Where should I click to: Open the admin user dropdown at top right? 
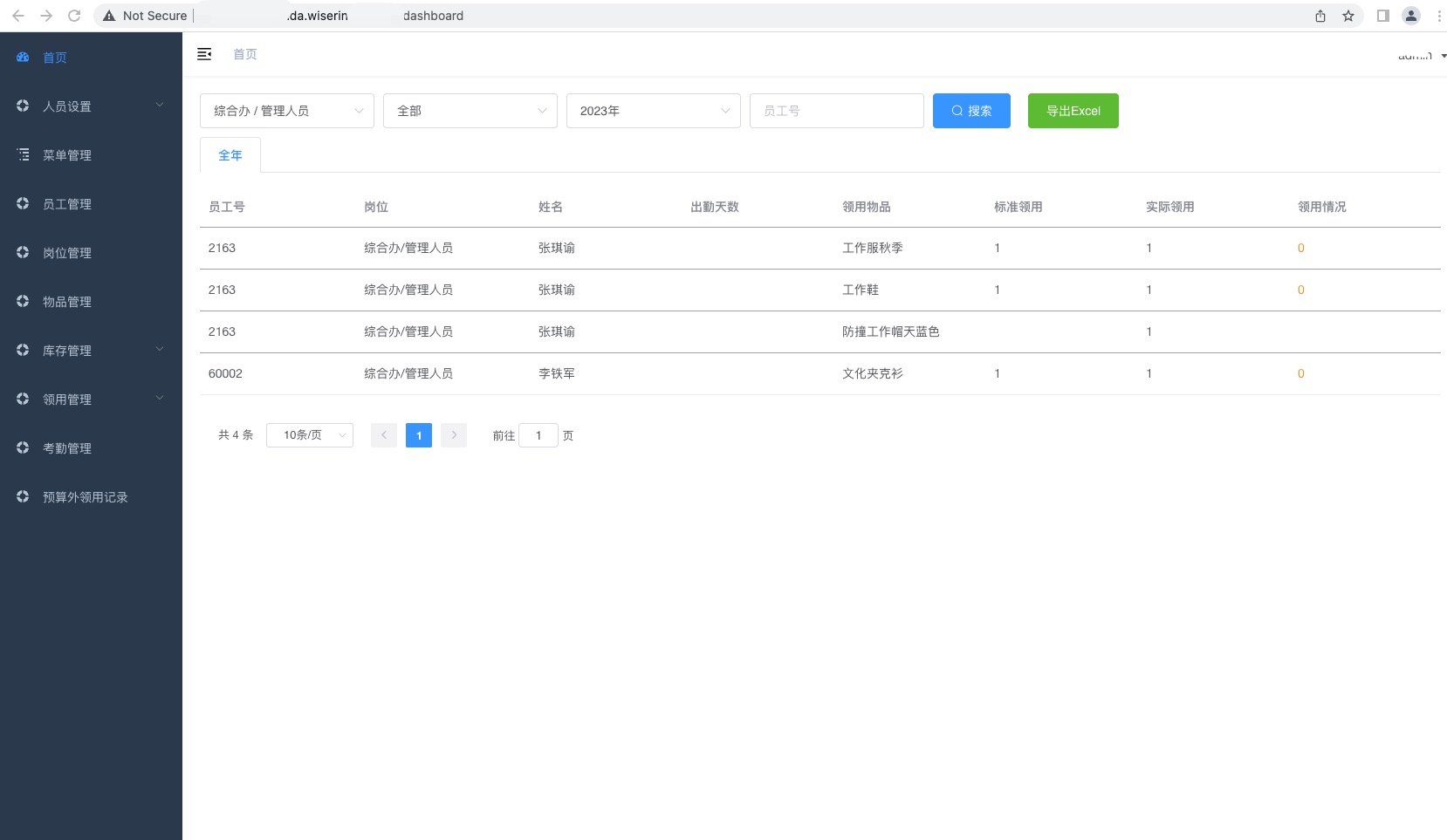click(x=1423, y=56)
